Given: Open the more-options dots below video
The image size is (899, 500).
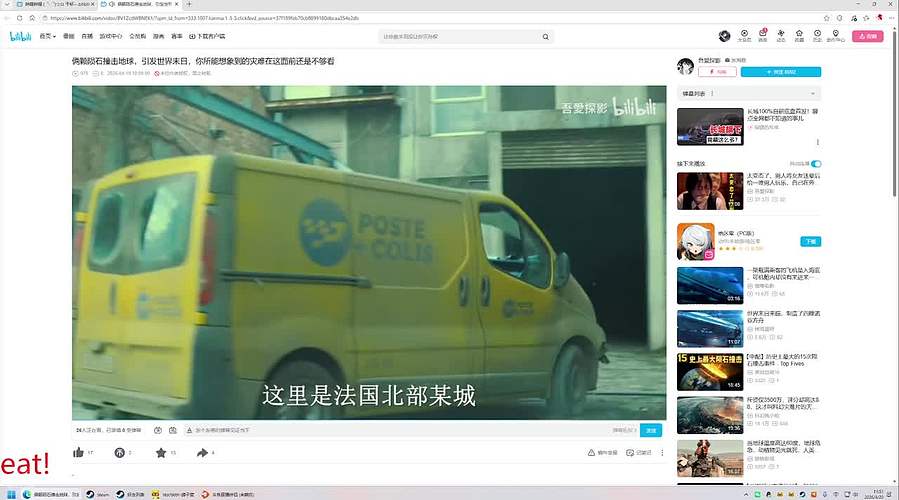Looking at the screenshot, I should coord(662,452).
